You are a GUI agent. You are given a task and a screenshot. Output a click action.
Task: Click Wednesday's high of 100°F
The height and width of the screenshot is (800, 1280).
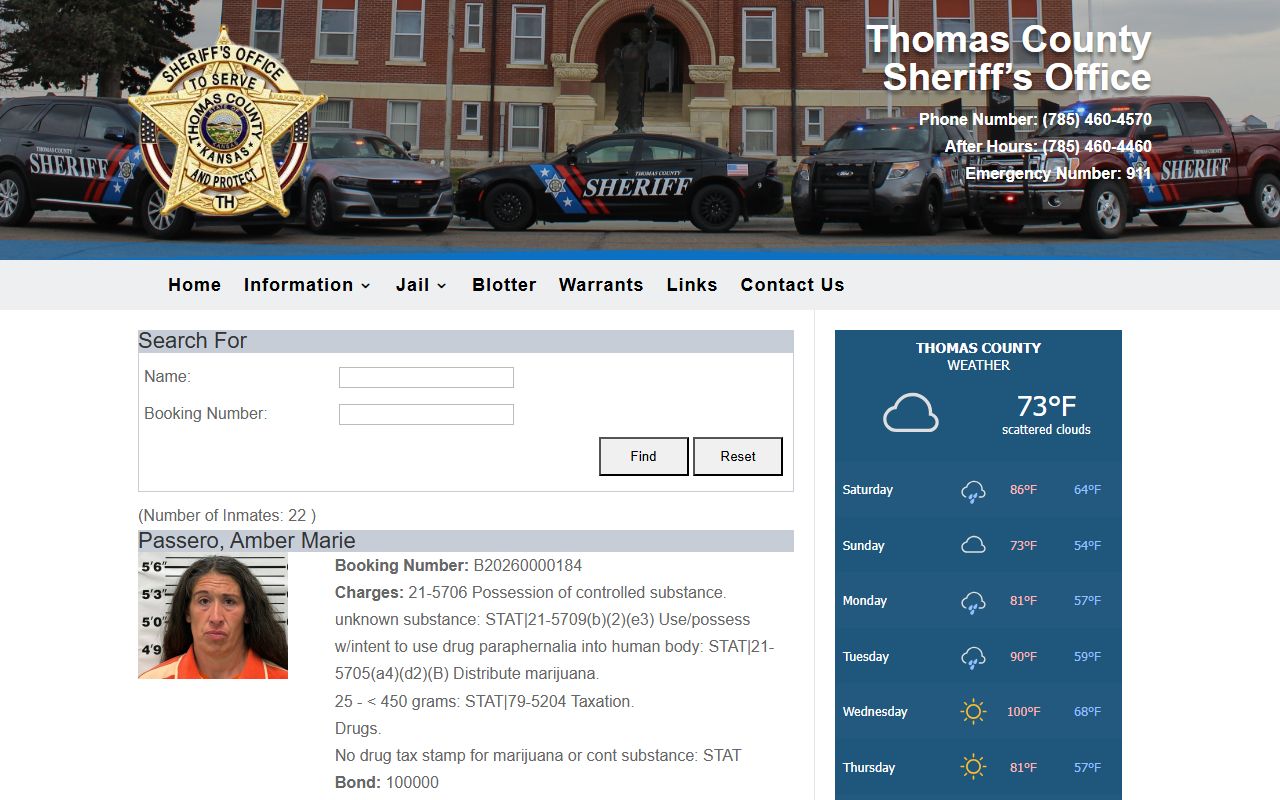point(1023,712)
